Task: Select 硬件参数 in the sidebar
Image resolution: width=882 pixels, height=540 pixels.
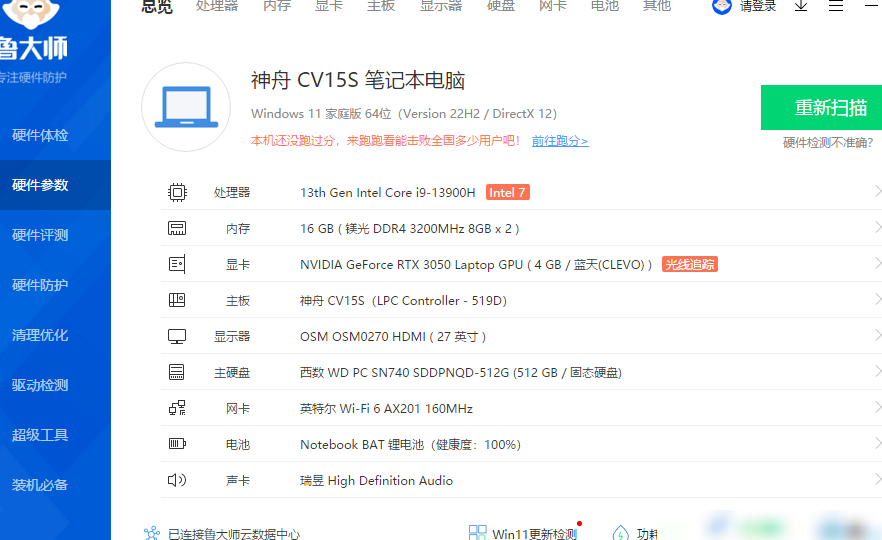Action: click(55, 185)
